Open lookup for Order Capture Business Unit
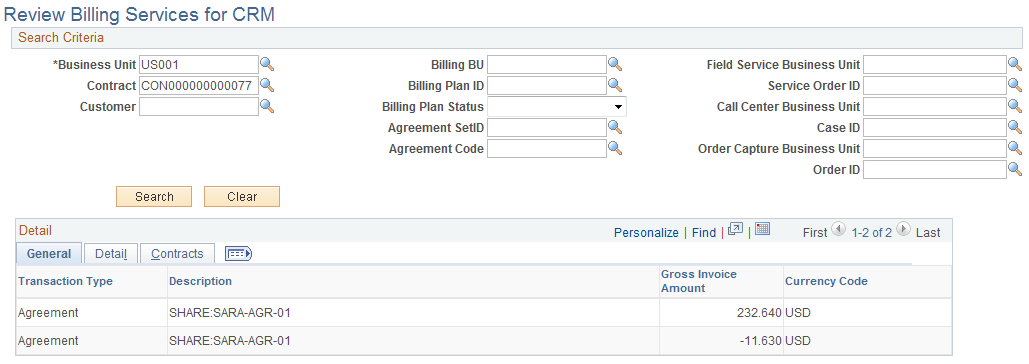 click(x=1015, y=148)
